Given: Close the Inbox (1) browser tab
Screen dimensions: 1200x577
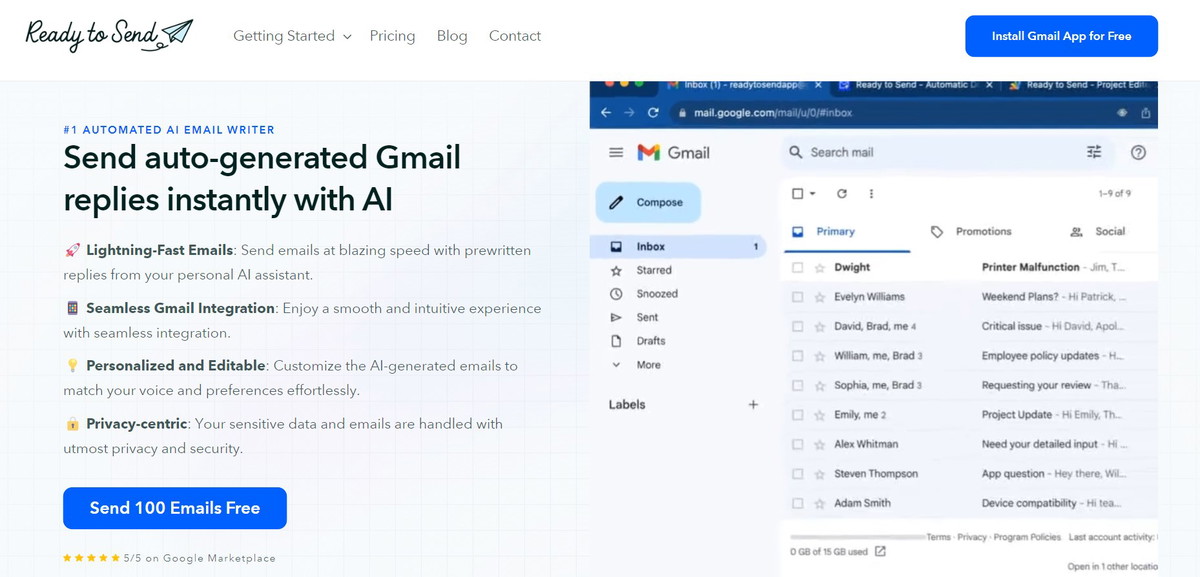Looking at the screenshot, I should [819, 85].
